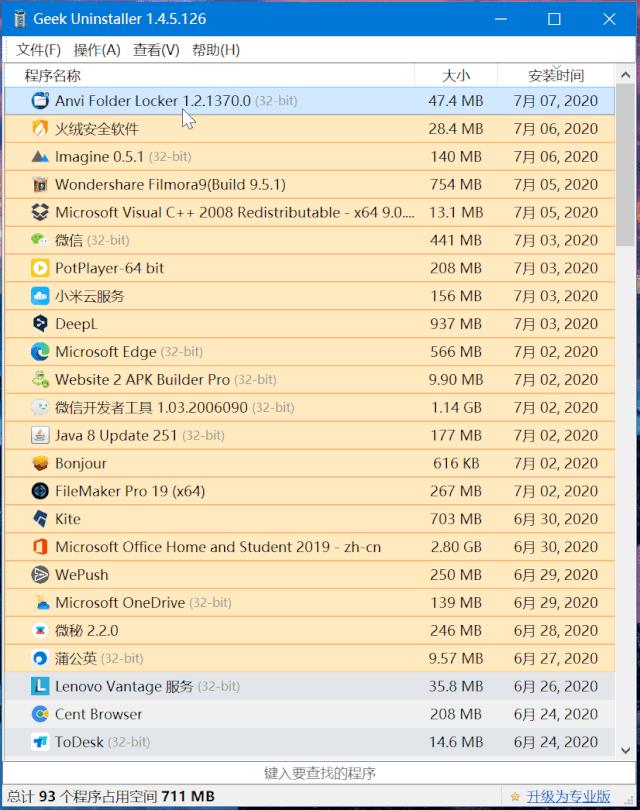
Task: Click the Microsoft Office Home and Student icon
Action: (x=40, y=547)
